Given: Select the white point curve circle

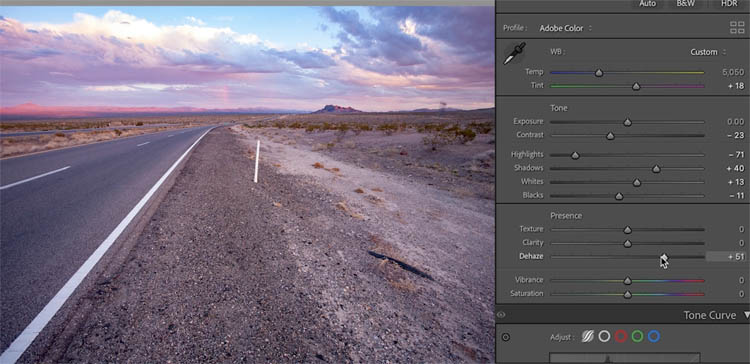Looking at the screenshot, I should [605, 336].
